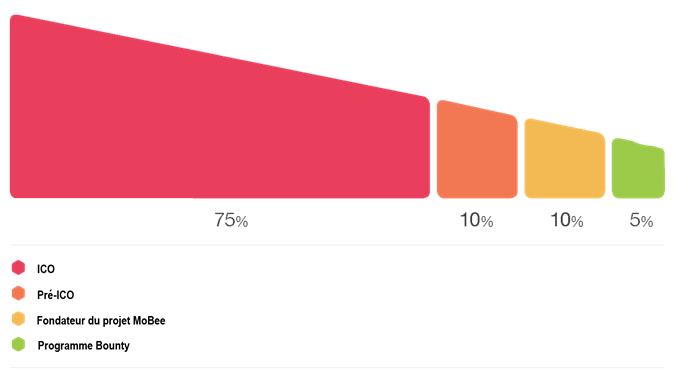673x383 pixels.
Task: Click the 5% percentage label
Action: point(641,220)
